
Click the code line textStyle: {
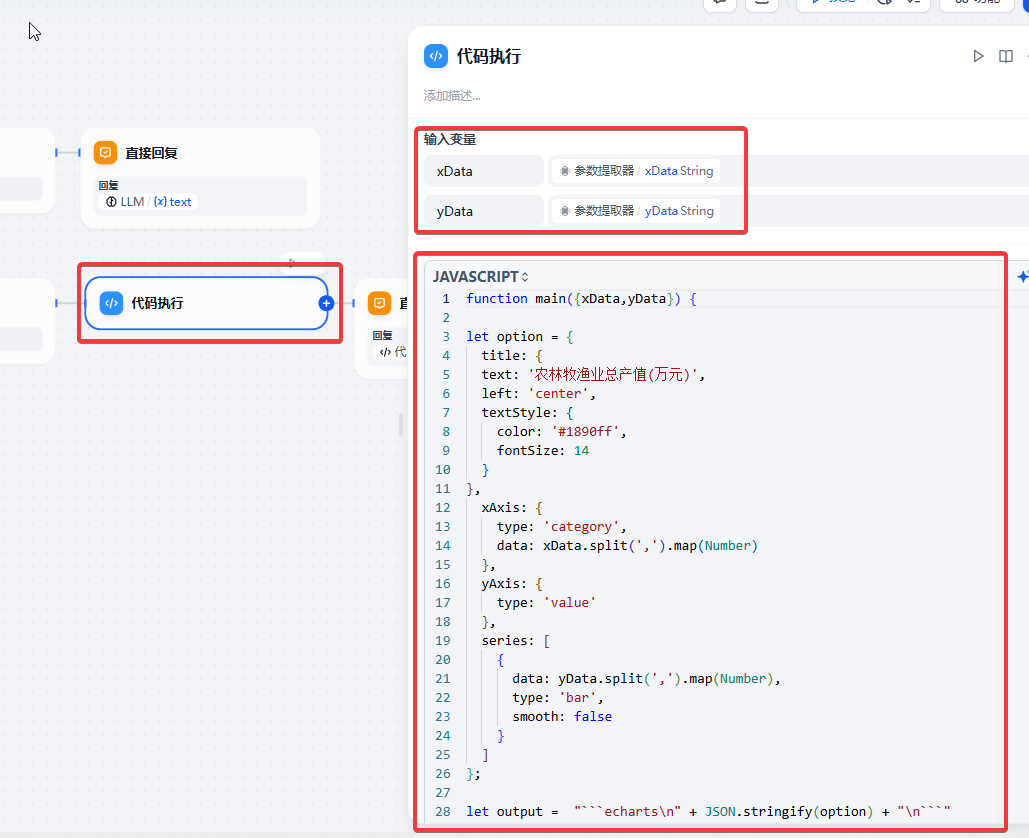527,413
